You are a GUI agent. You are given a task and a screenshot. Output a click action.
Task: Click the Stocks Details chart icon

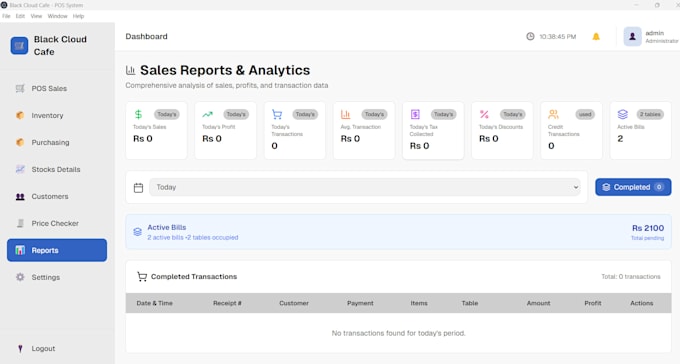tap(20, 169)
